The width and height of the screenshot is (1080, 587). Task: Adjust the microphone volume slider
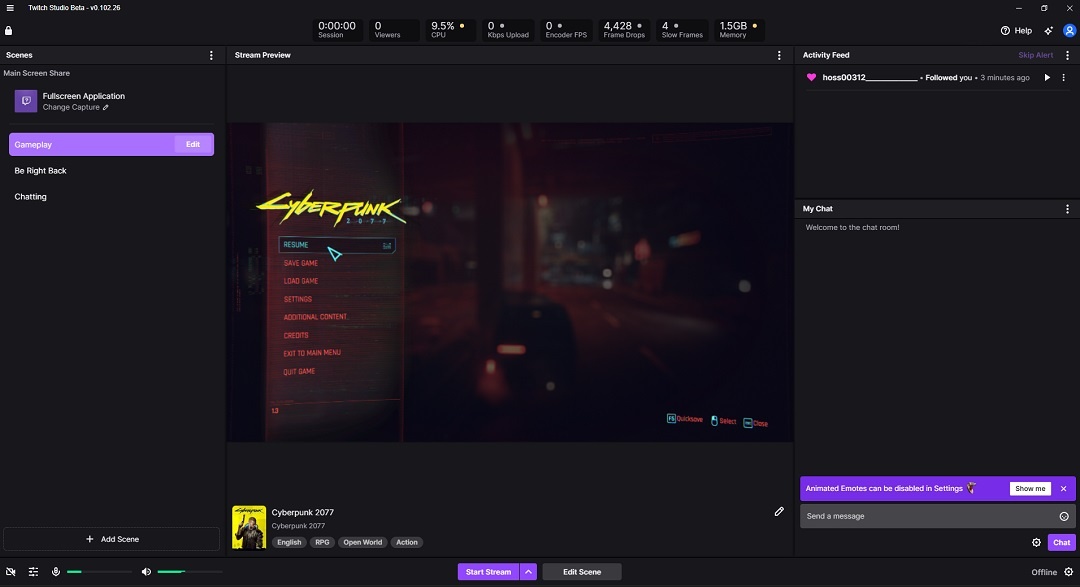(x=99, y=572)
